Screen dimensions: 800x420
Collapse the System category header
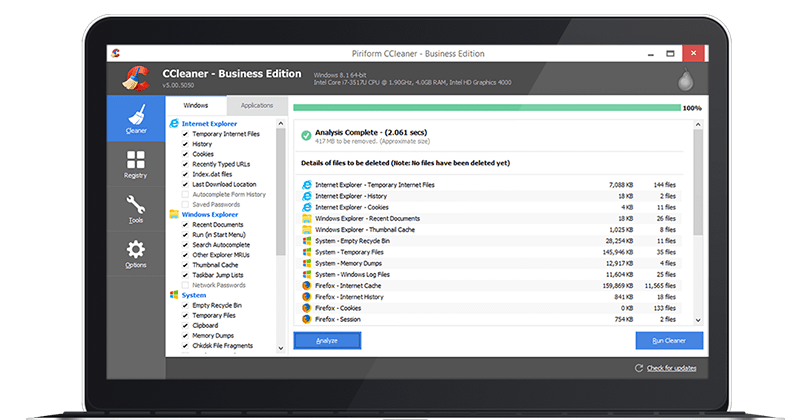point(194,295)
